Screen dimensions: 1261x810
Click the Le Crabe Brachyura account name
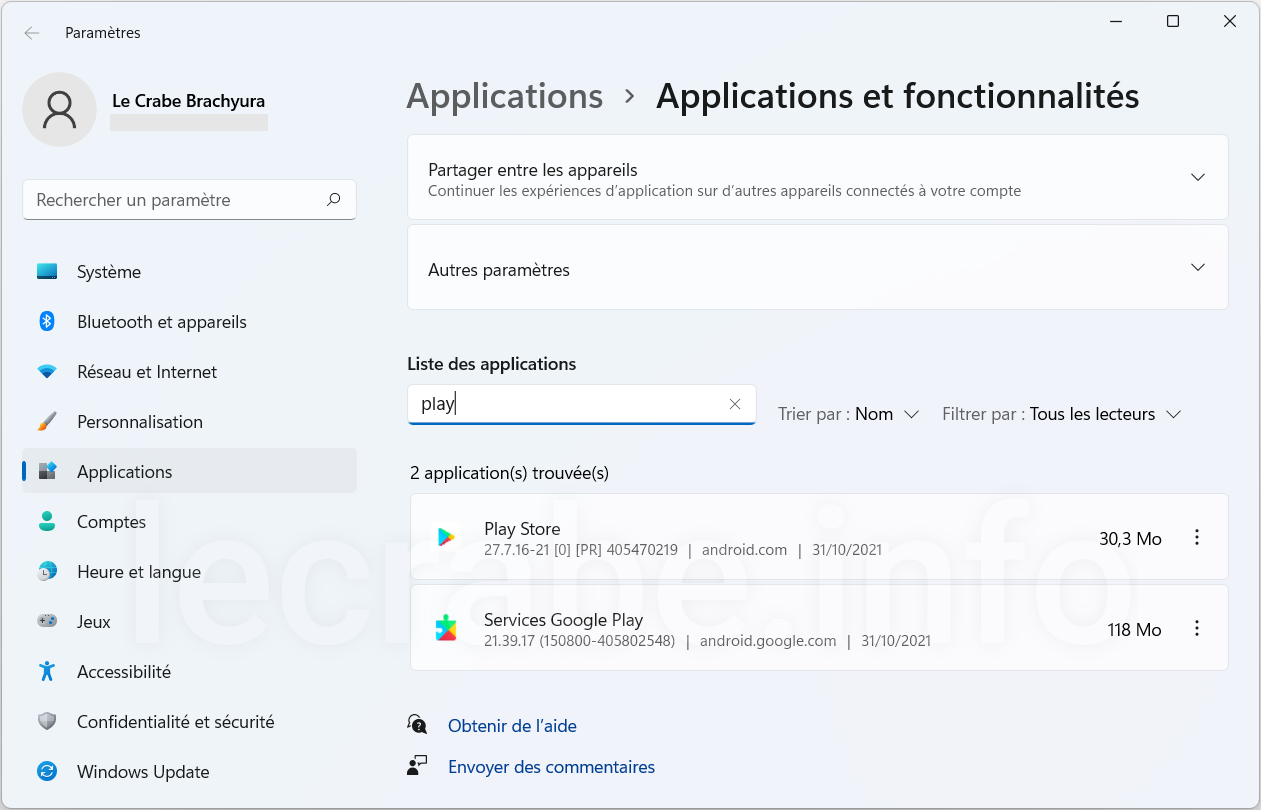click(x=189, y=101)
